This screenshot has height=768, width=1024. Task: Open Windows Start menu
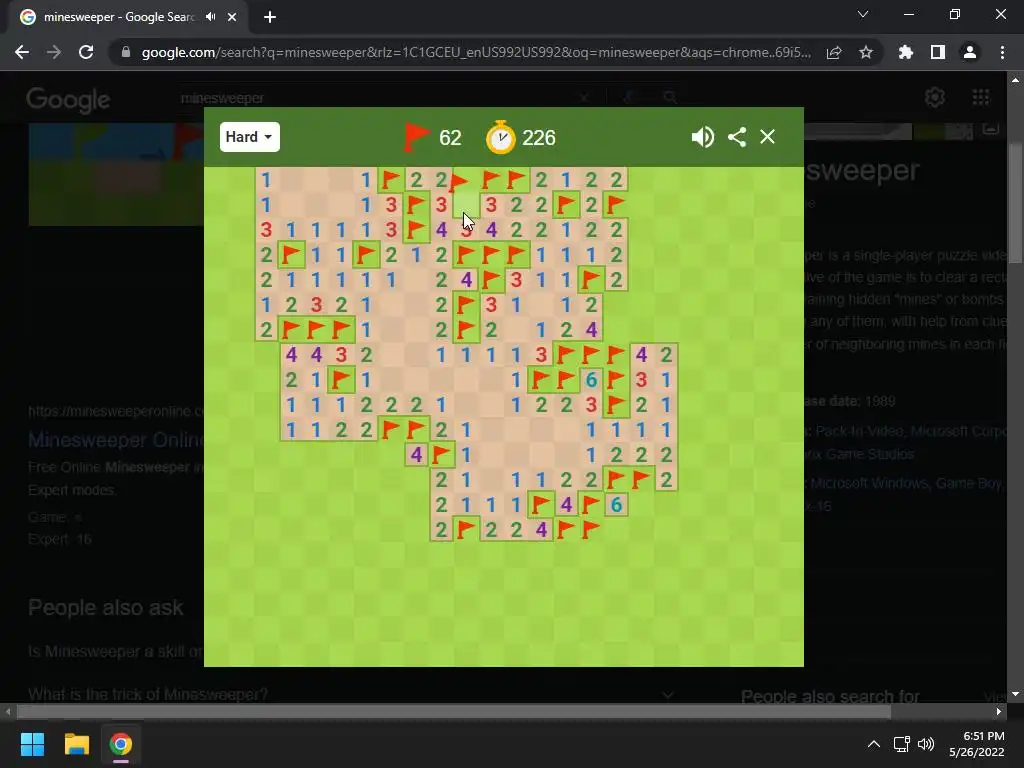coord(32,744)
